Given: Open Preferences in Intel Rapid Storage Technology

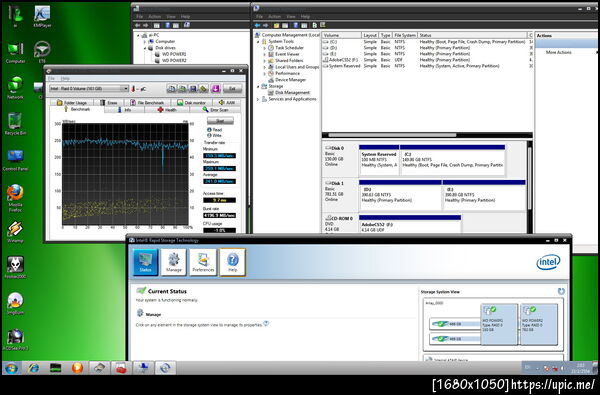Looking at the screenshot, I should 203,262.
